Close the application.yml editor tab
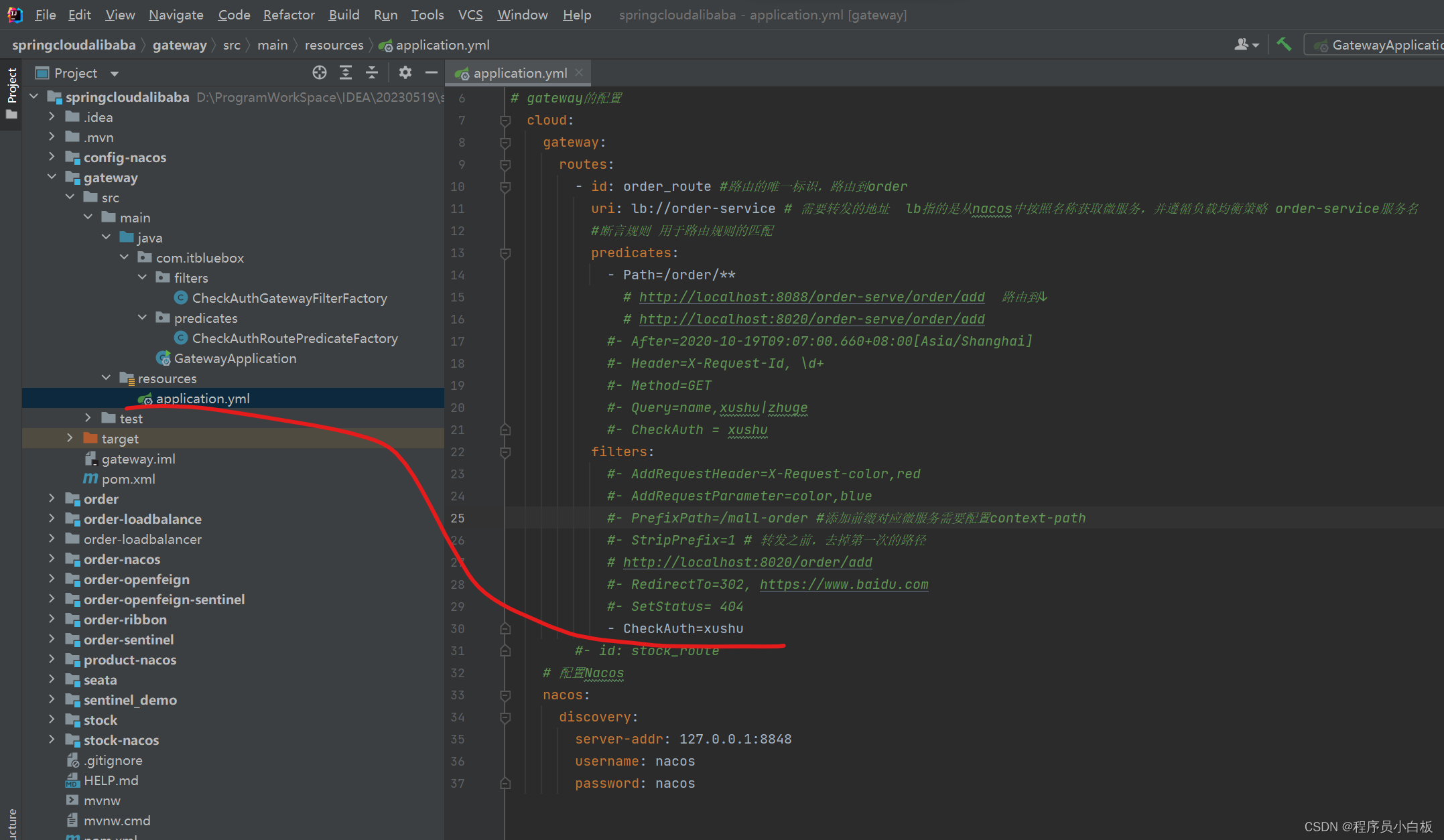1444x840 pixels. 579,72
